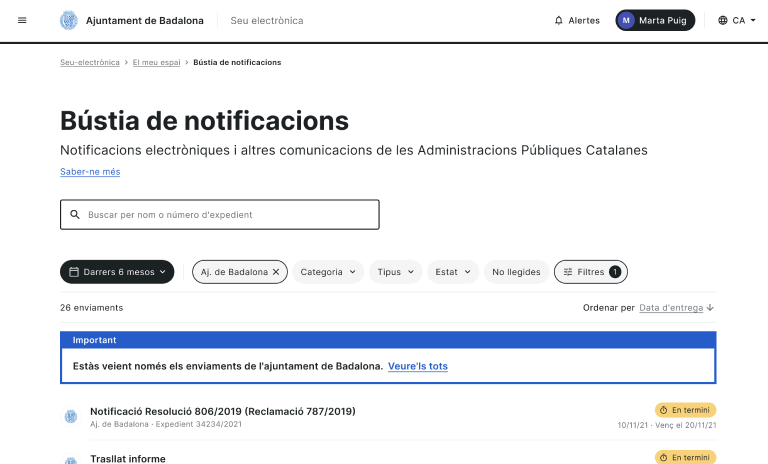Open the Saber-ne més link
Viewport: 768px width, 464px height.
click(x=90, y=172)
